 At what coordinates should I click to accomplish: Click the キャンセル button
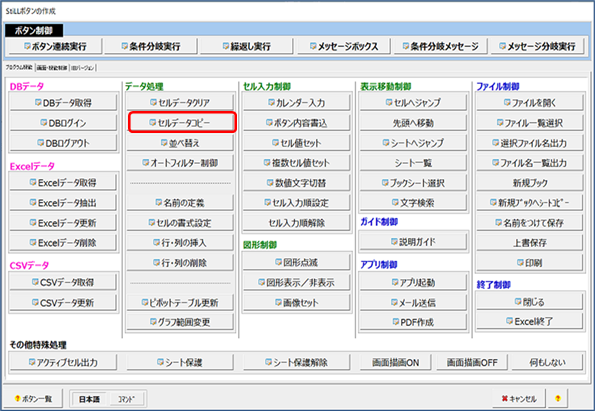click(x=519, y=398)
